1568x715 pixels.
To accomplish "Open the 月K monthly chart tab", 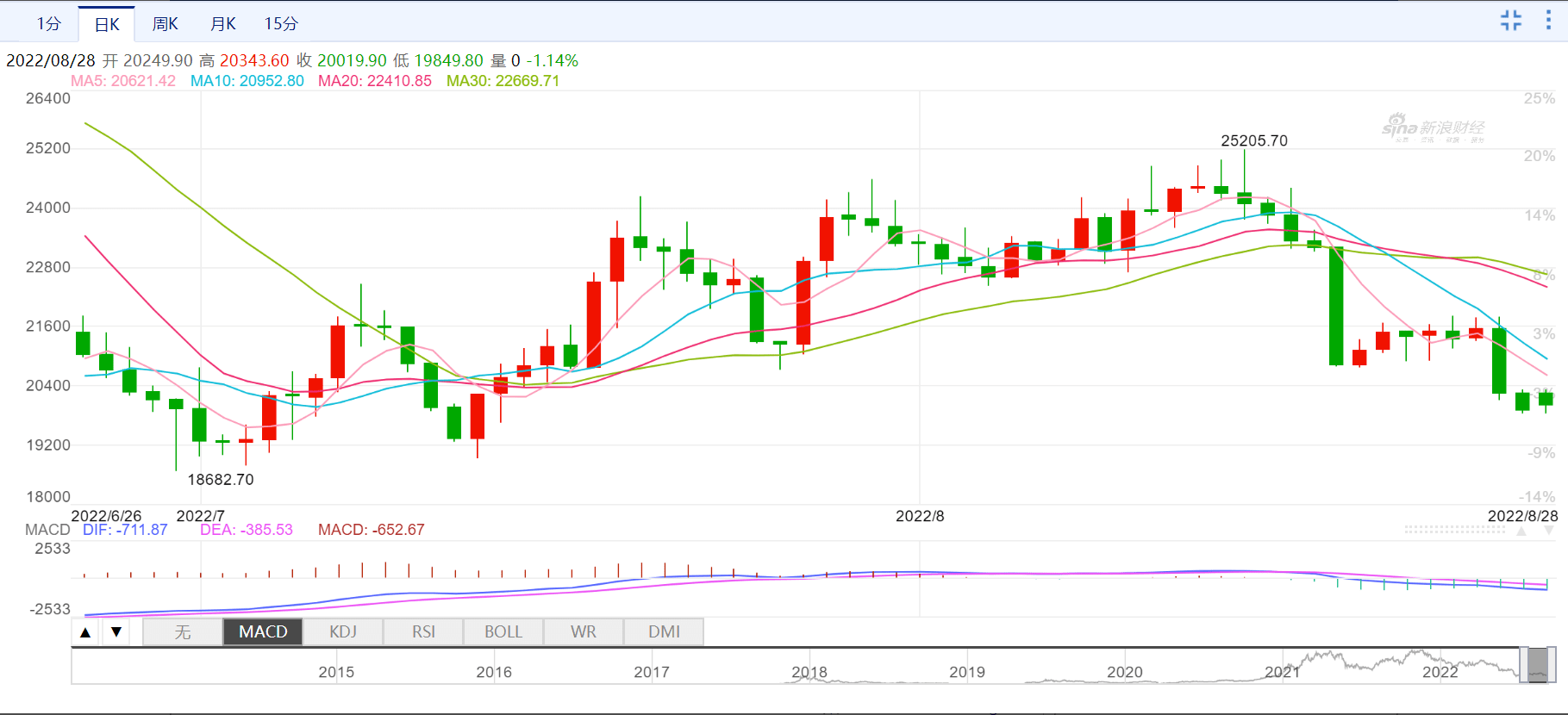I will pyautogui.click(x=223, y=24).
